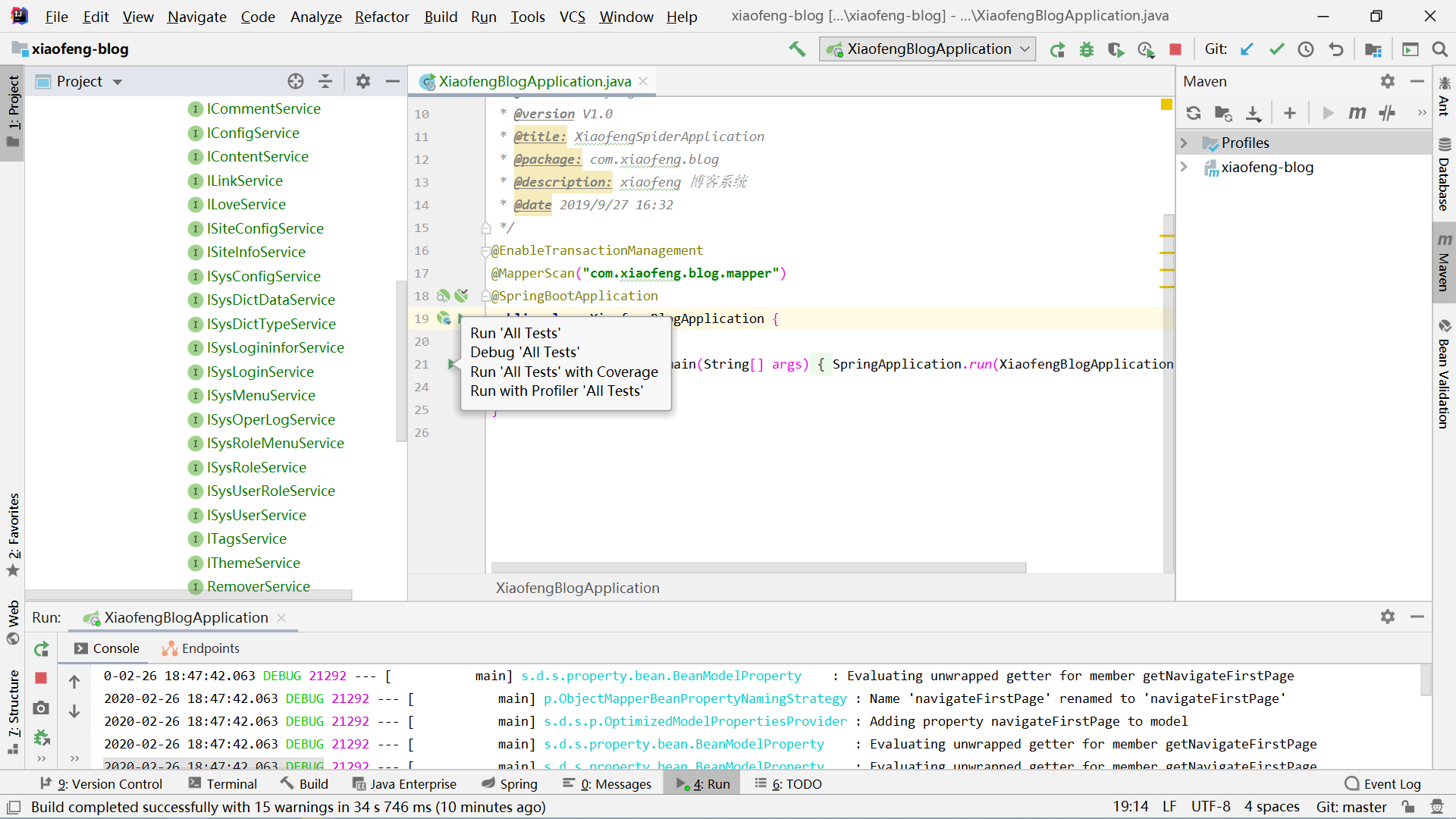Fold the Javadoc comment at line 15
1456x819 pixels.
485,227
